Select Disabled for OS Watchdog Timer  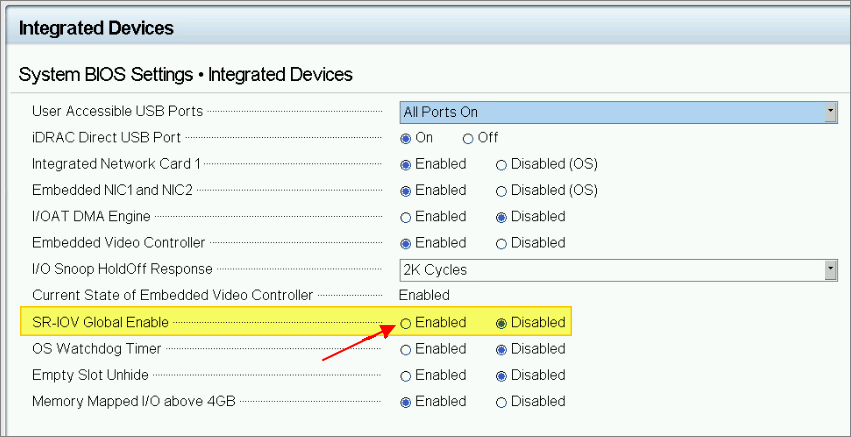[x=502, y=349]
